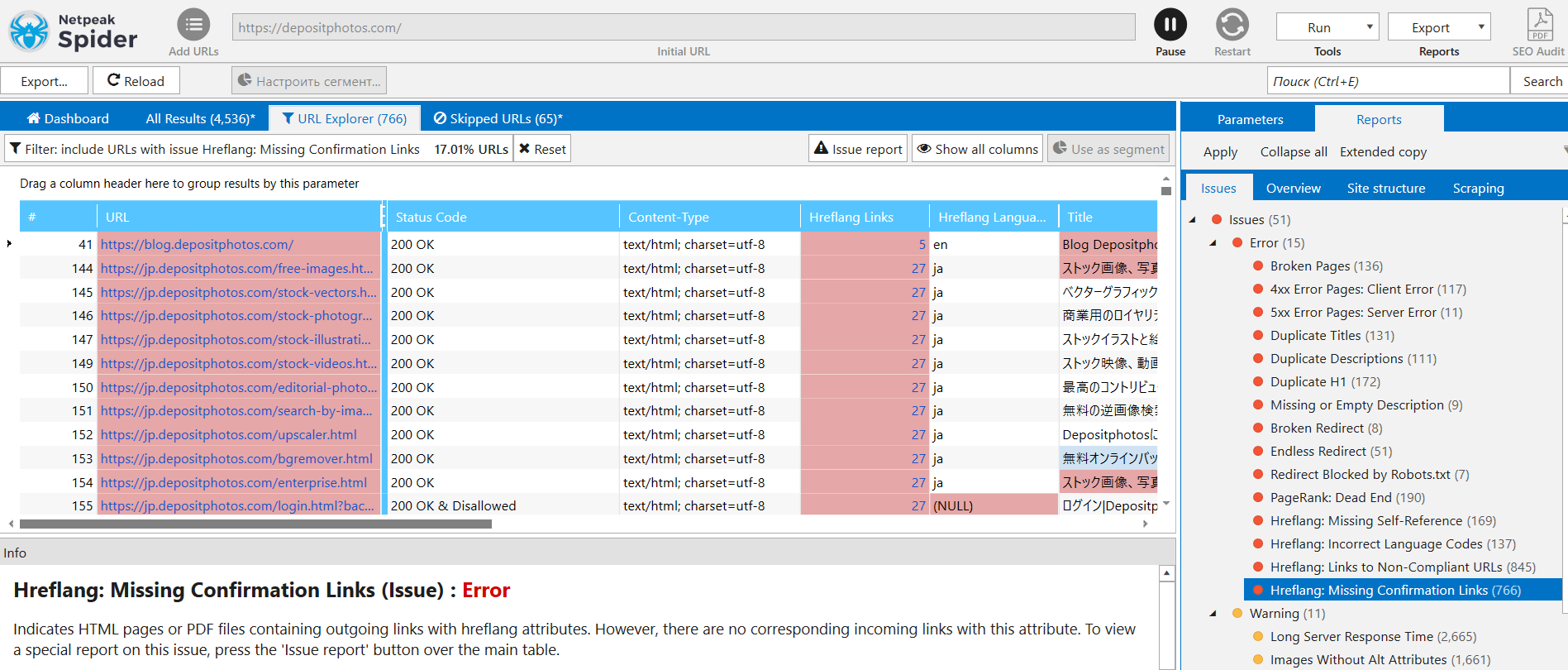Pause the crawl with the Pause button
Viewport: 1568px width, 670px height.
point(1170,25)
